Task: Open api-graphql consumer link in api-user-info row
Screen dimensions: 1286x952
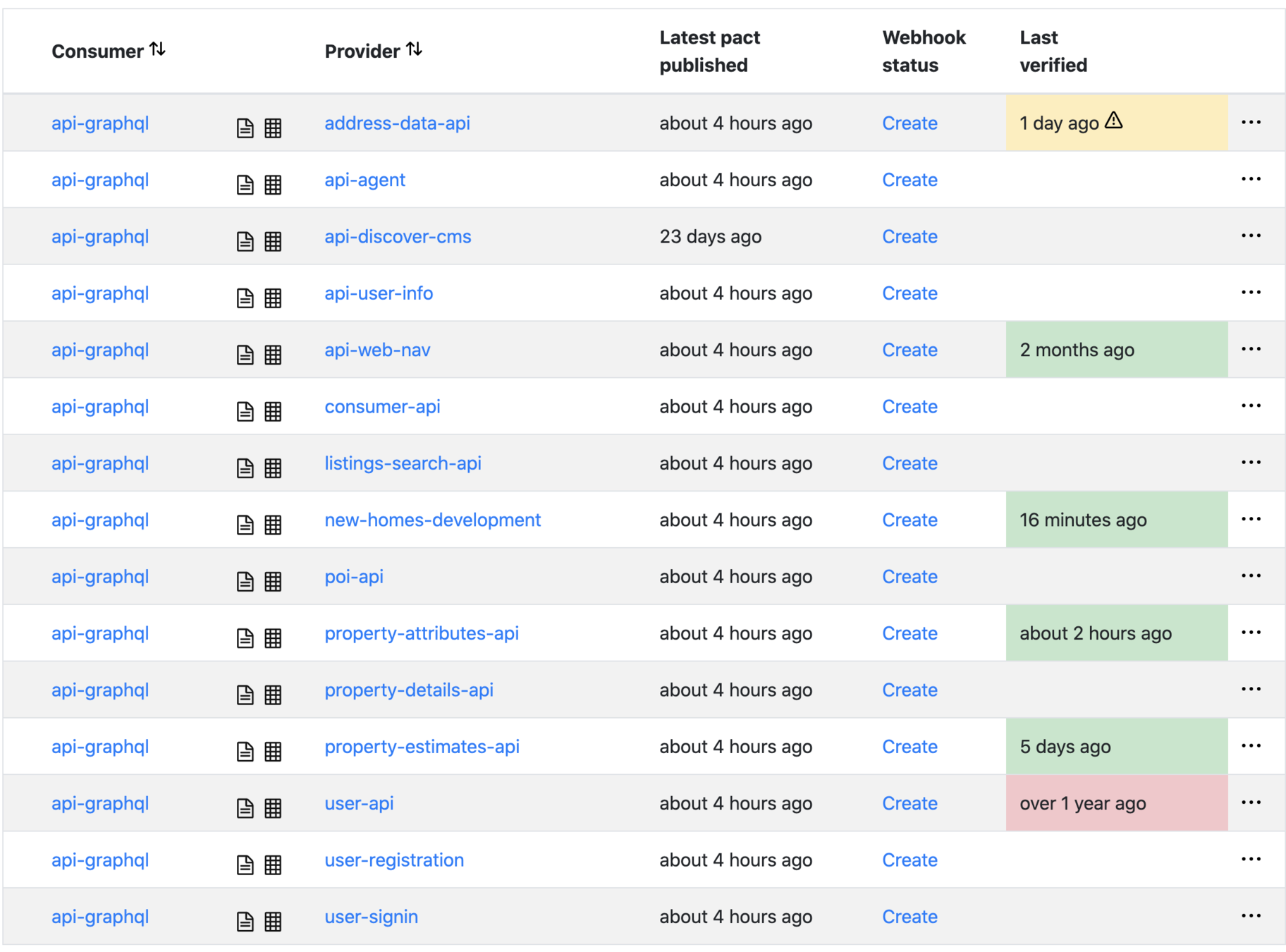Action: coord(100,293)
